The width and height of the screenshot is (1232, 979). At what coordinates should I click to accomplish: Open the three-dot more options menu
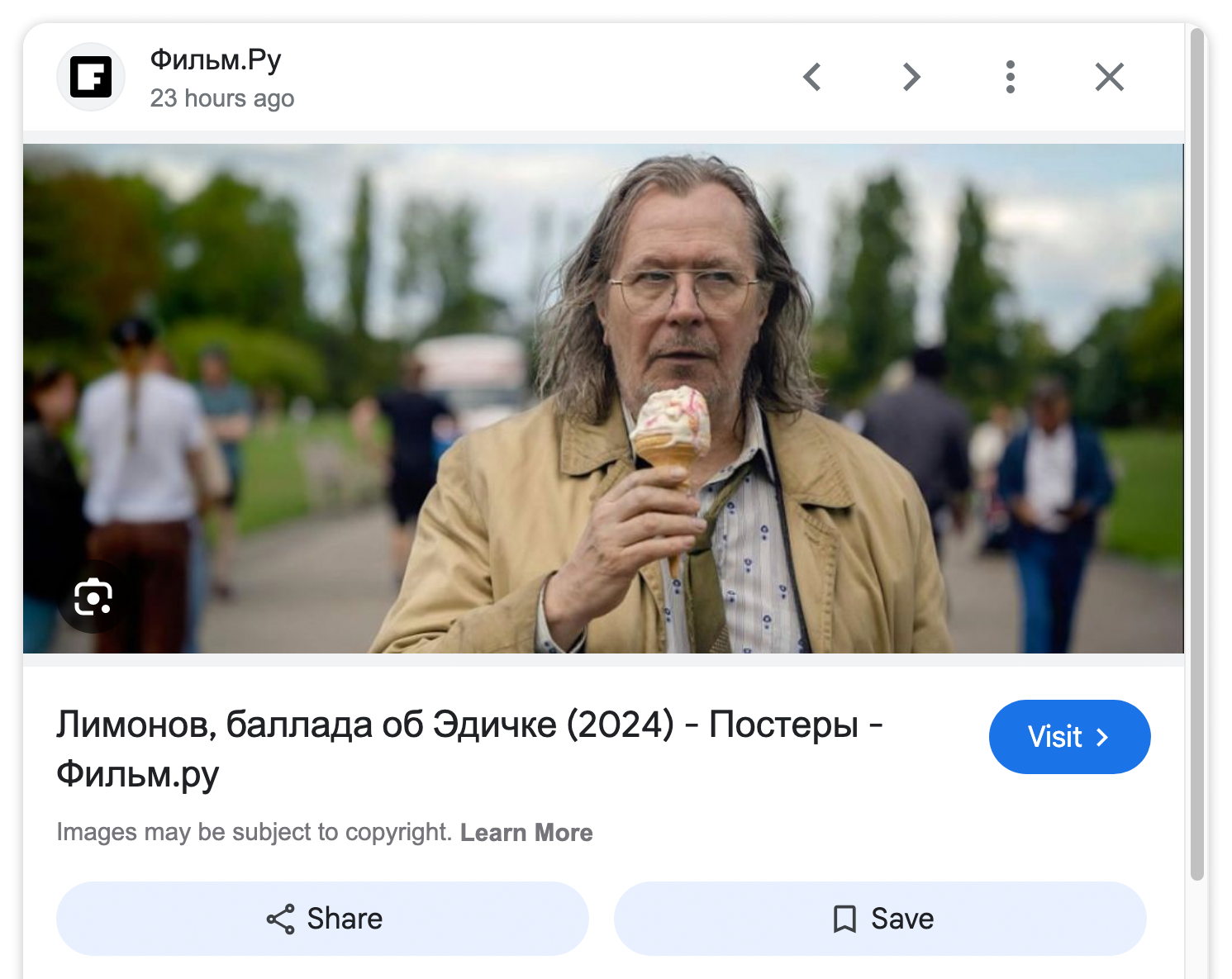coord(1010,77)
